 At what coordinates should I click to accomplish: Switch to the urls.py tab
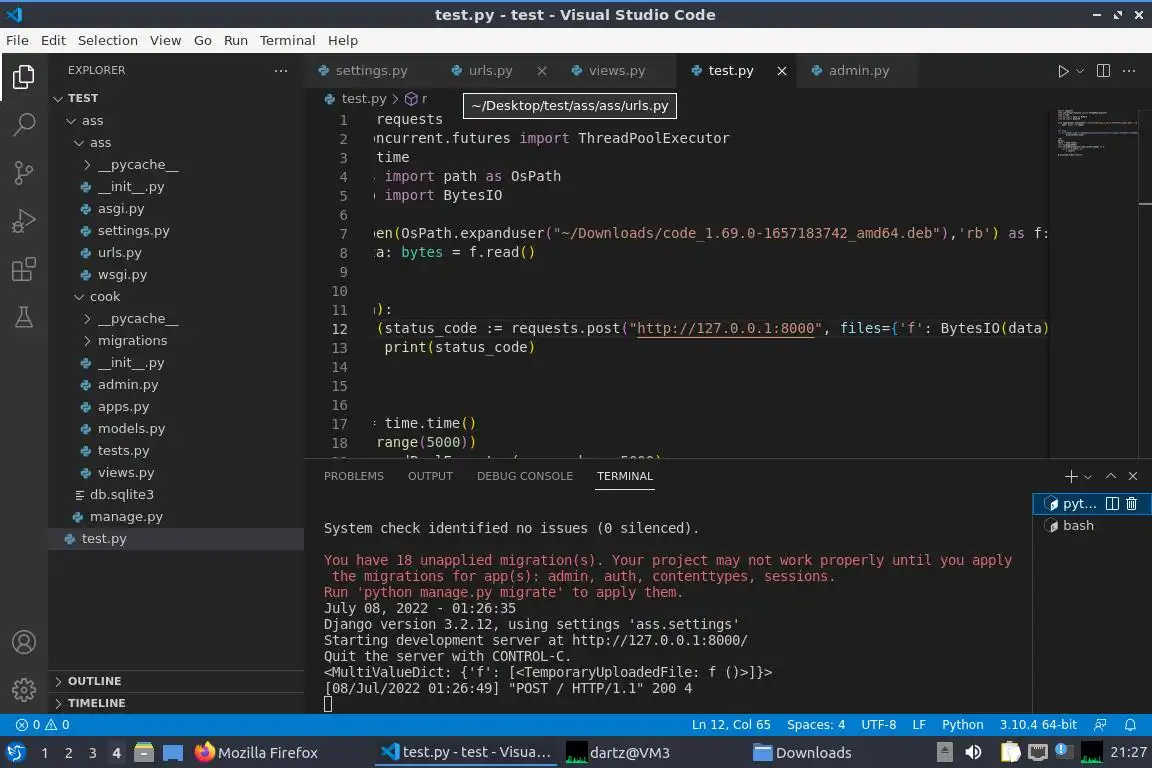490,71
